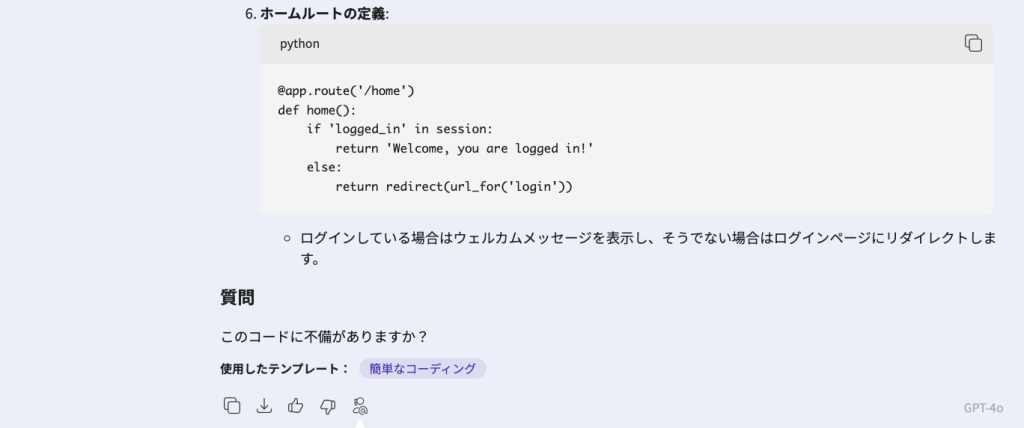Open the 簡単なコーディング template tag
The height and width of the screenshot is (428, 1024).
422,368
